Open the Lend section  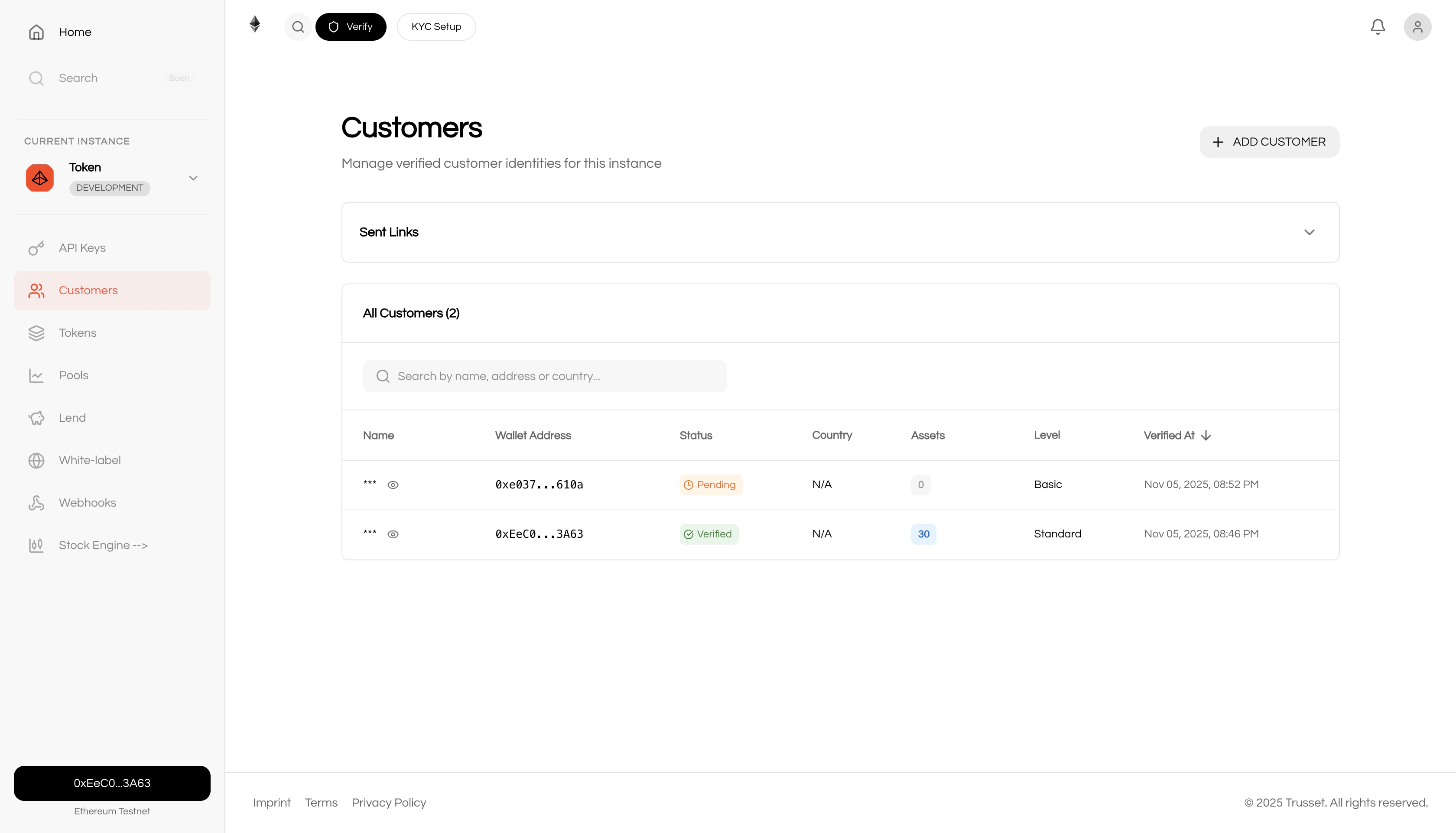pyautogui.click(x=71, y=417)
